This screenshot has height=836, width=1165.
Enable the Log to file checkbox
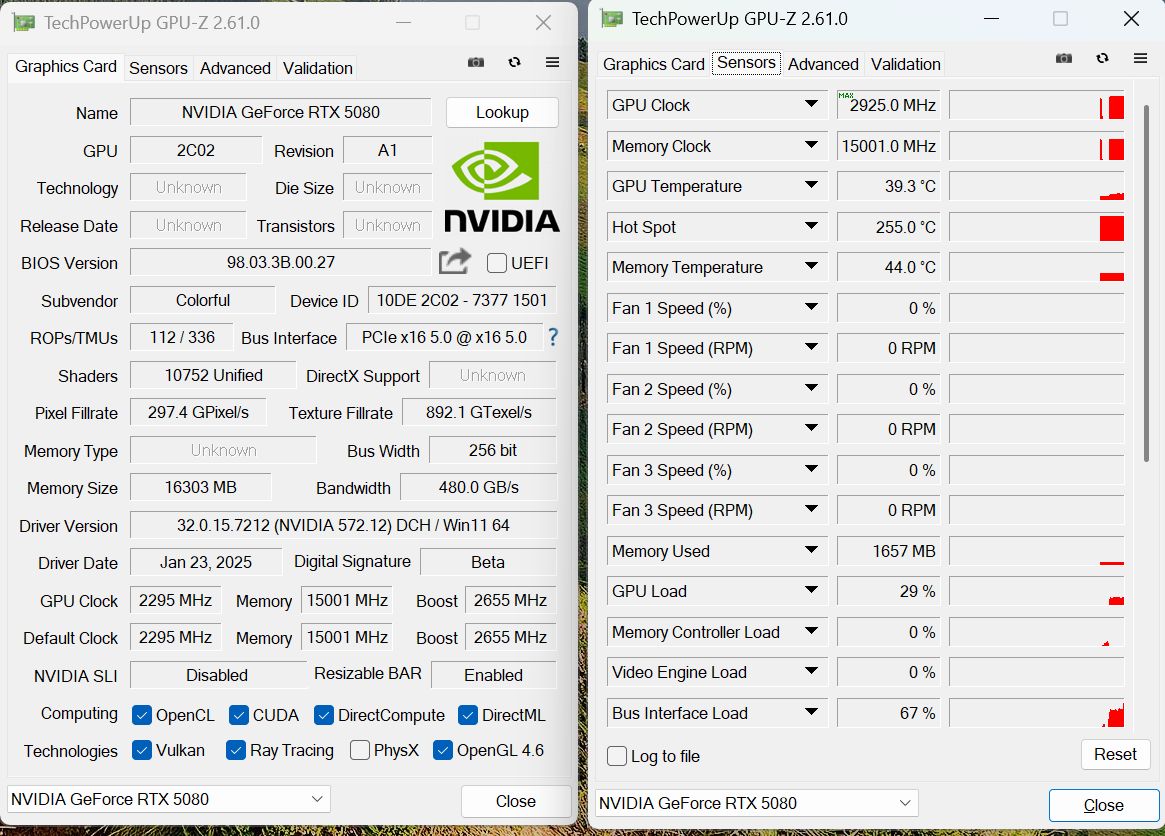coord(617,756)
